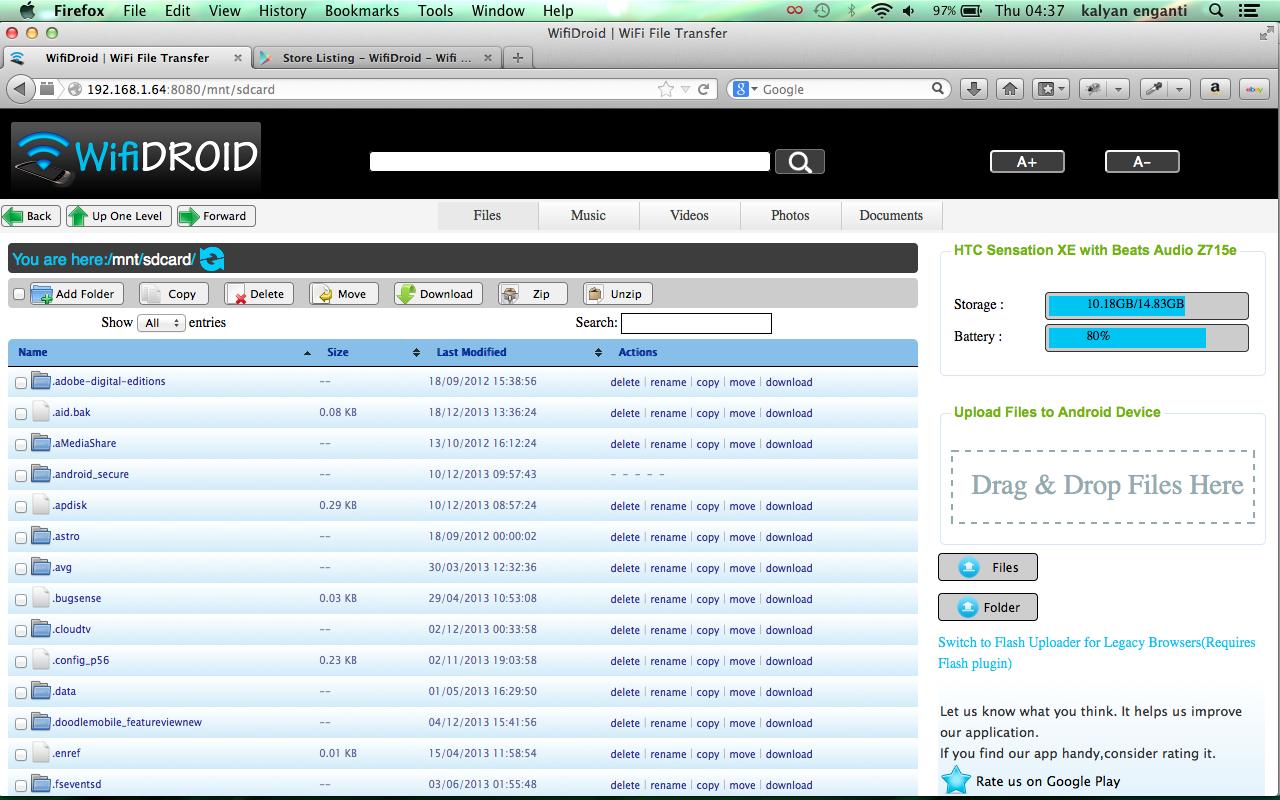
Task: Click the Move toolbar icon
Action: click(326, 293)
